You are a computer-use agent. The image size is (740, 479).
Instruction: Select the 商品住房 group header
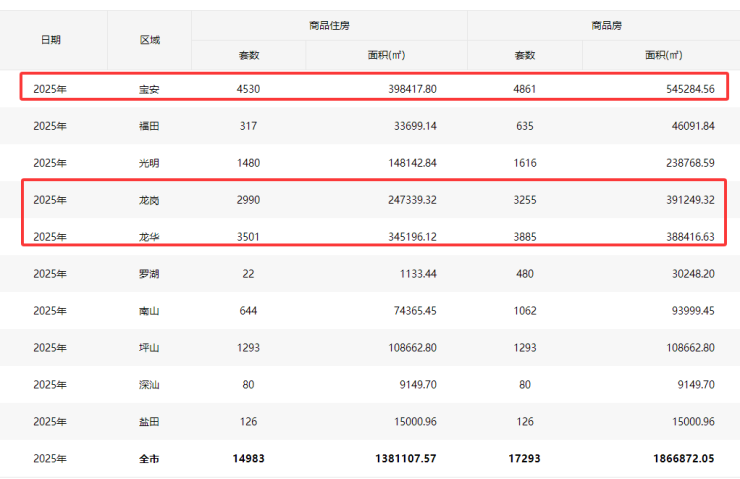329,24
